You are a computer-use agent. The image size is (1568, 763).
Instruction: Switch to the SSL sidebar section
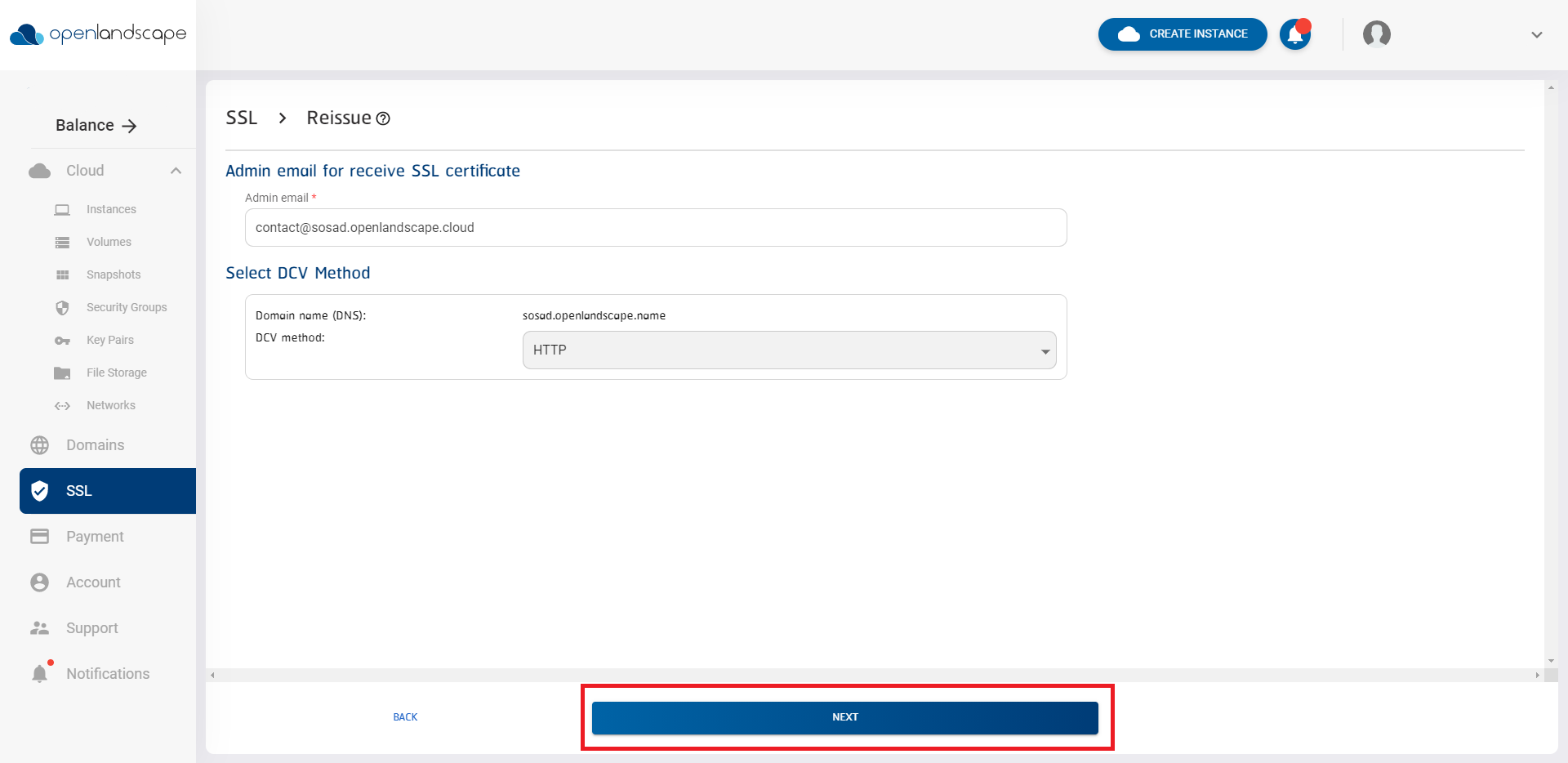pos(78,490)
